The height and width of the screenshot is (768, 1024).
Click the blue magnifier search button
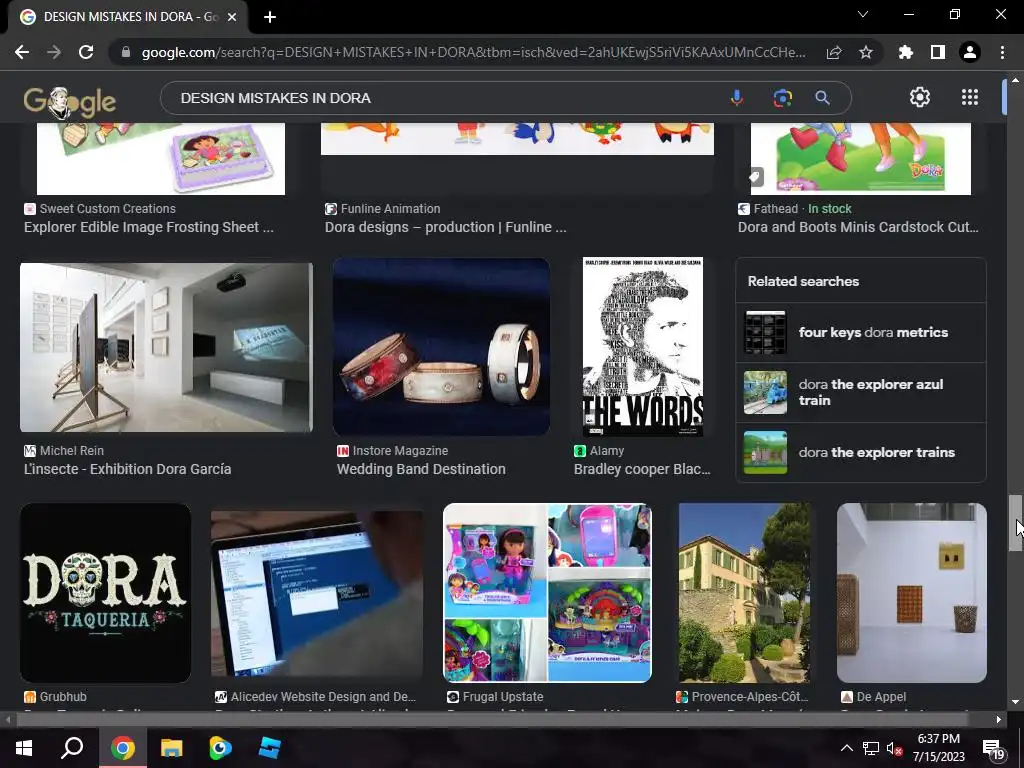(x=822, y=98)
